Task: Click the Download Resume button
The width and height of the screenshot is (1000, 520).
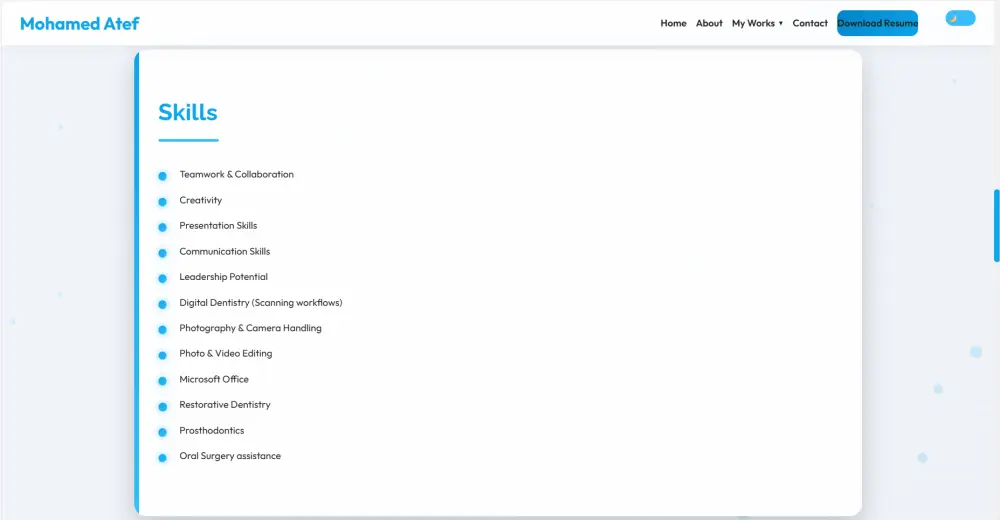Action: pyautogui.click(x=878, y=23)
